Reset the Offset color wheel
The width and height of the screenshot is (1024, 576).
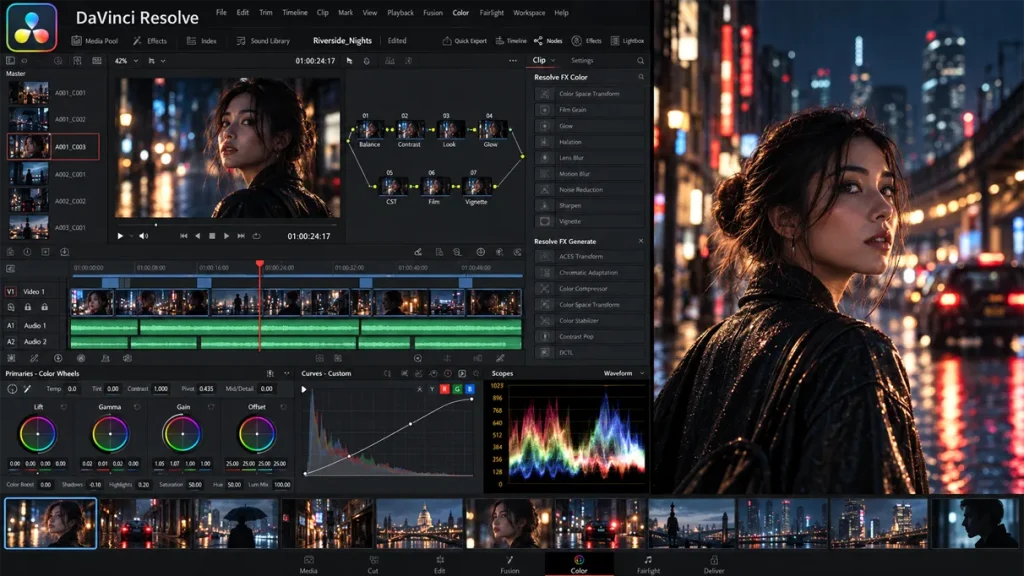point(283,407)
